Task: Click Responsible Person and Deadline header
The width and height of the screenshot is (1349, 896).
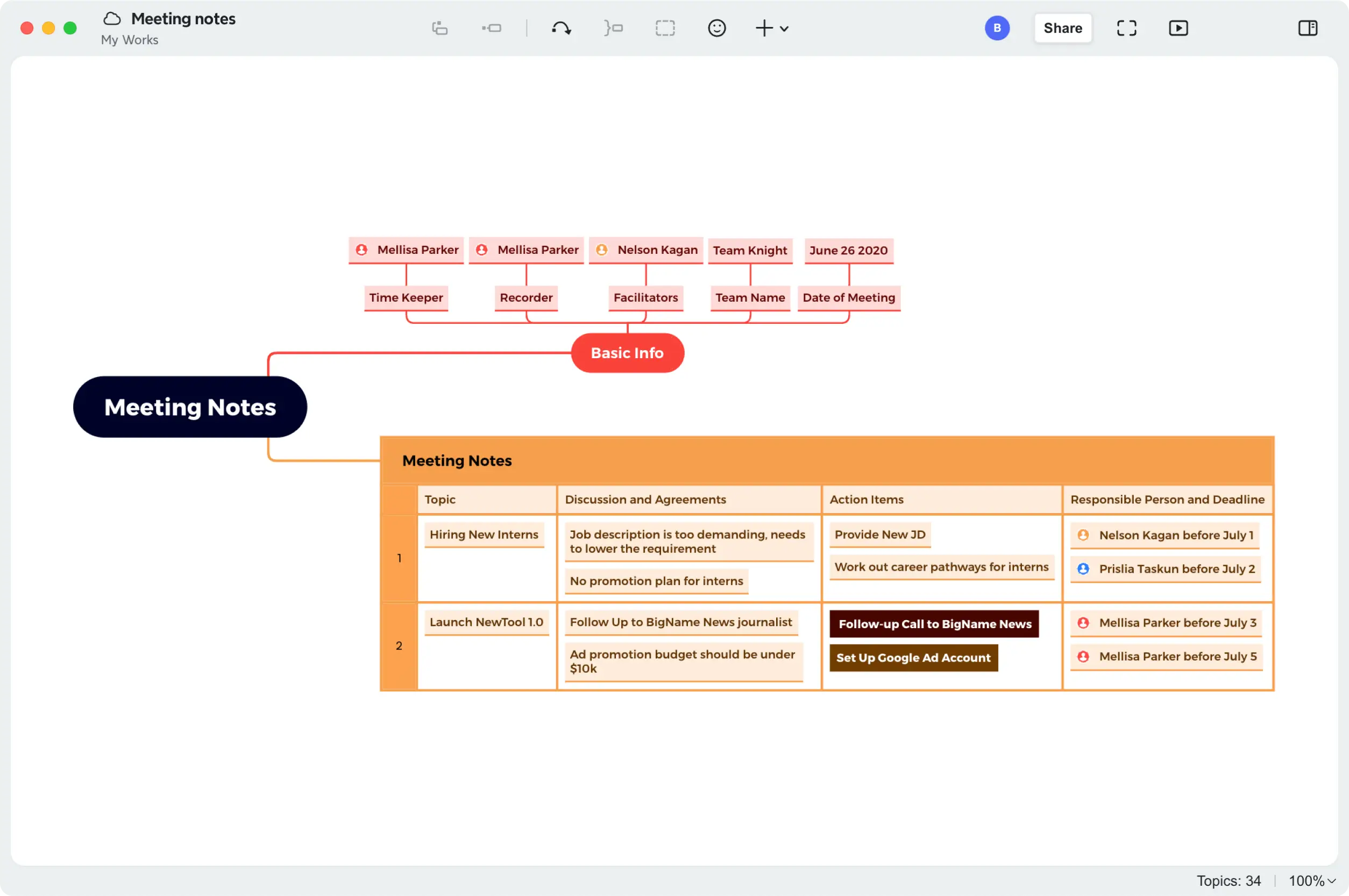Action: [1167, 500]
